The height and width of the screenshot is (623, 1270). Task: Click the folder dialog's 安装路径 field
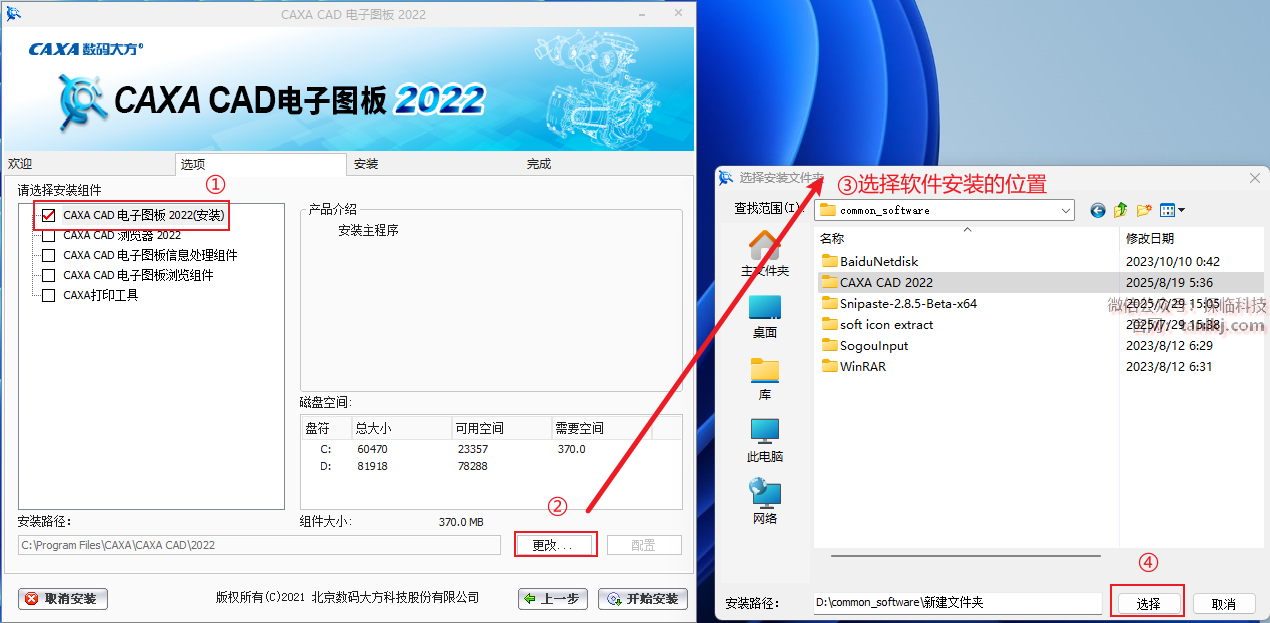click(x=957, y=603)
